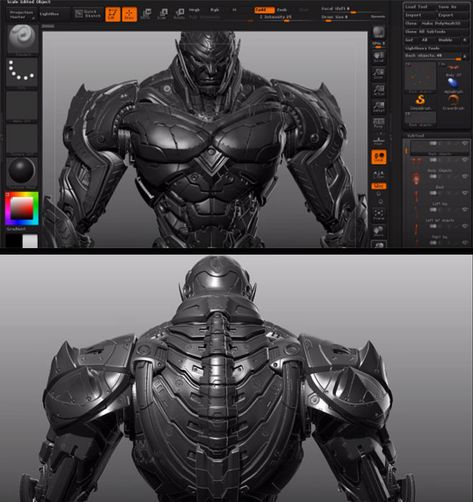Screen dimensions: 473x502
Task: Pick a color in the color picker square
Action: pyautogui.click(x=22, y=209)
